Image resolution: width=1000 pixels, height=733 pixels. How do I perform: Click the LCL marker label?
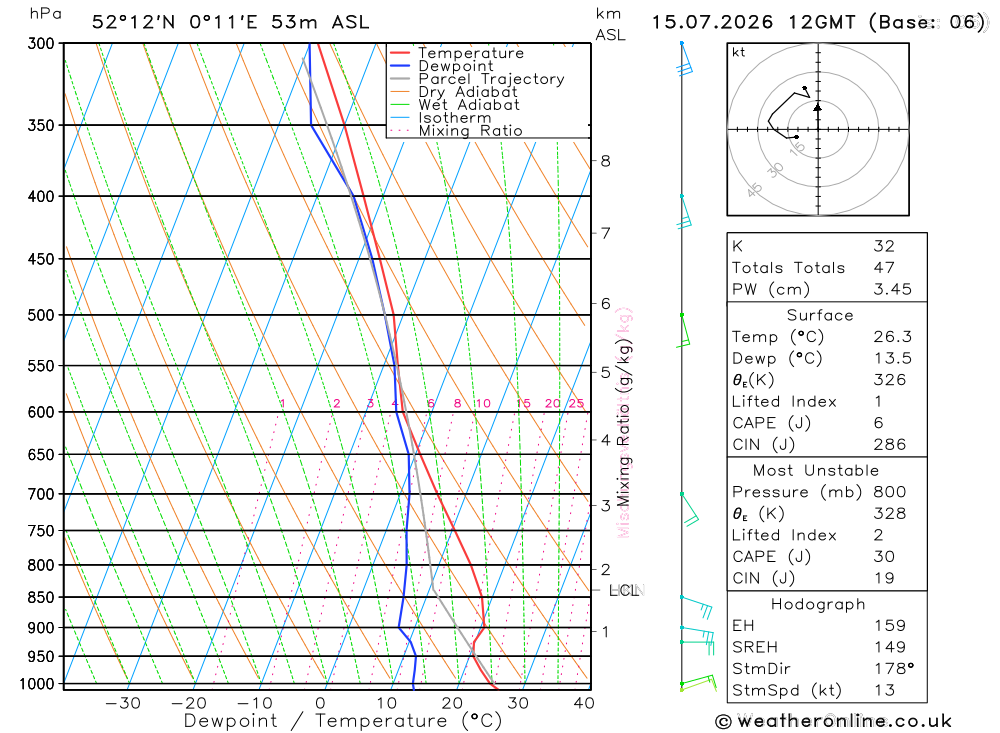[x=626, y=591]
